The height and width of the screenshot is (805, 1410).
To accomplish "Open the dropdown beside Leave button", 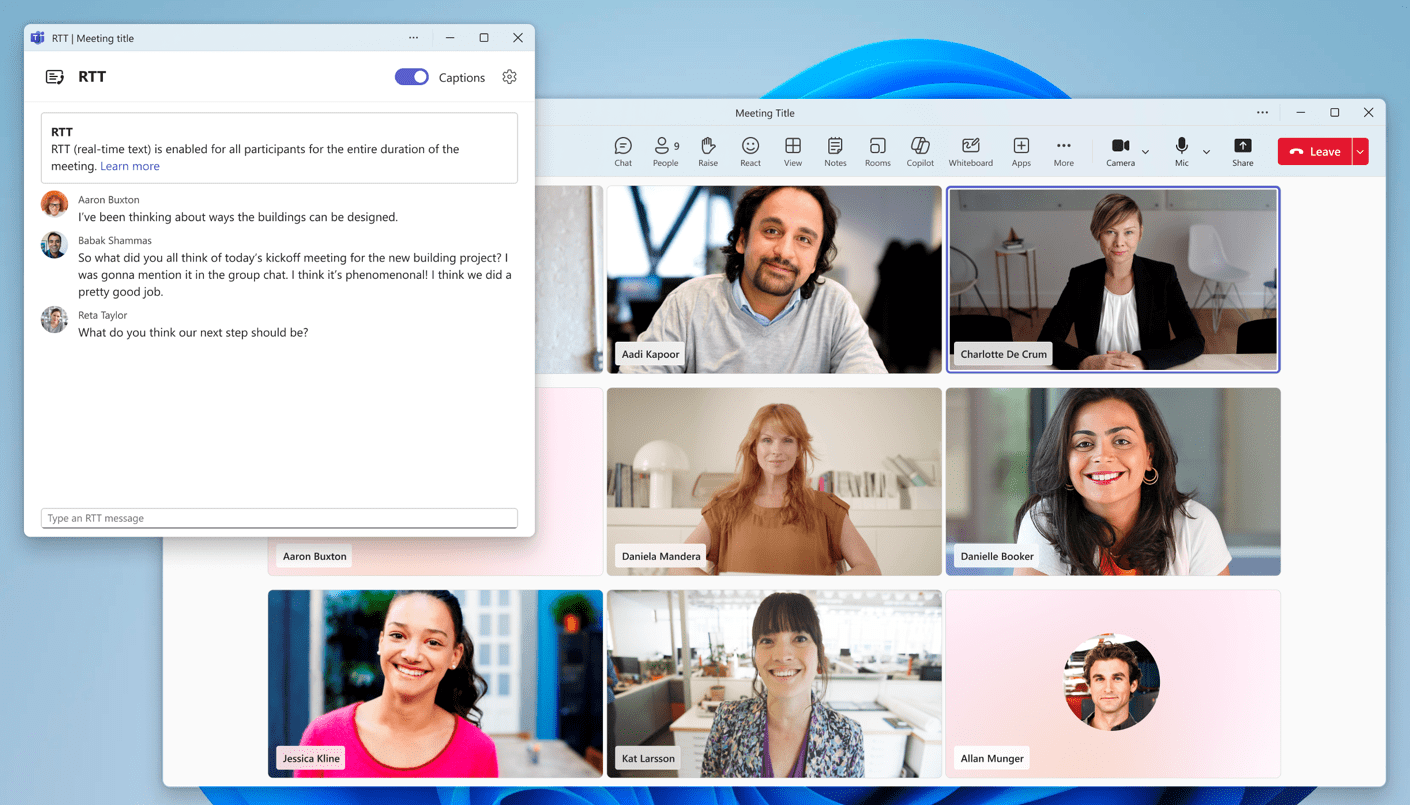I will (x=1360, y=152).
